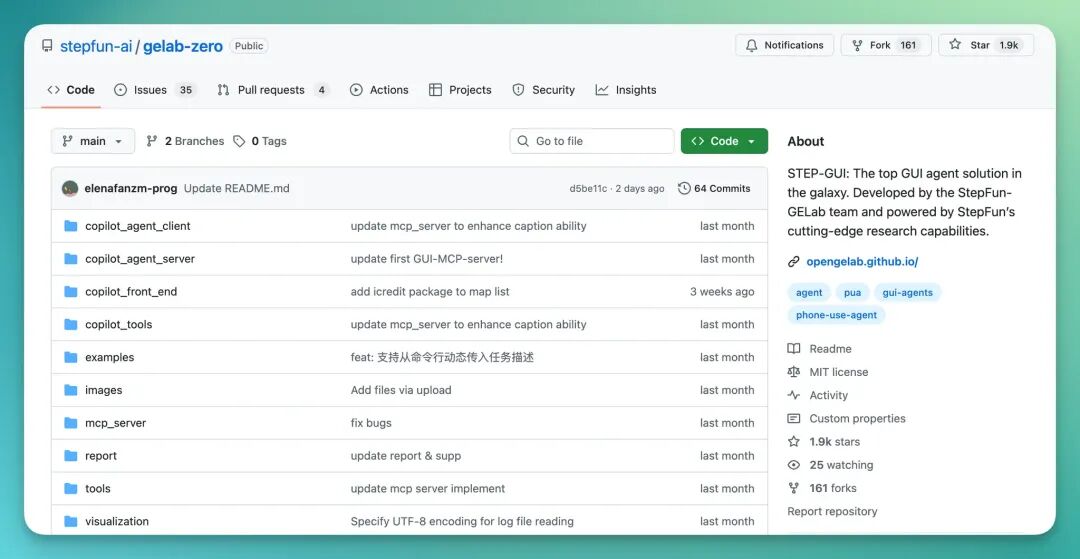Click the tag icon next to 0 Tags
1080x559 pixels.
tap(239, 141)
